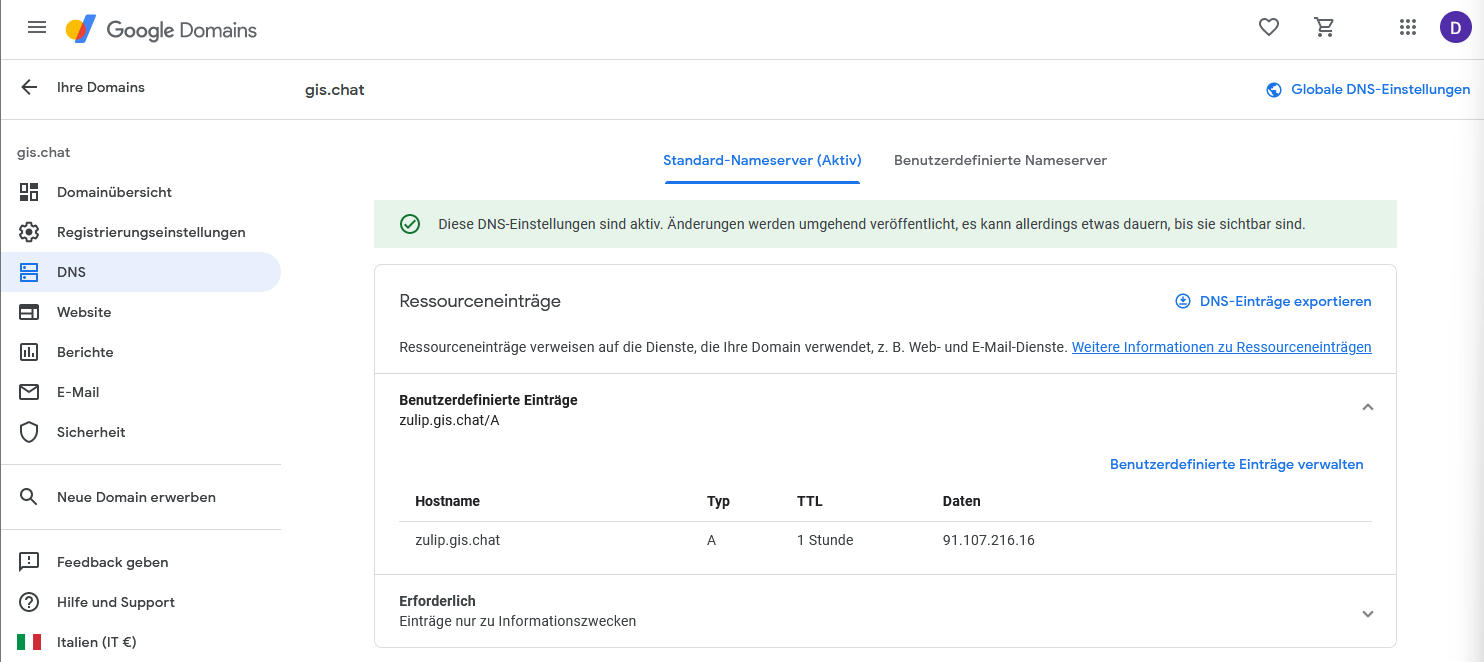Click the globe icon for Globale DNS-Einstellungen
Screen dimensions: 1484x662
(x=1274, y=90)
